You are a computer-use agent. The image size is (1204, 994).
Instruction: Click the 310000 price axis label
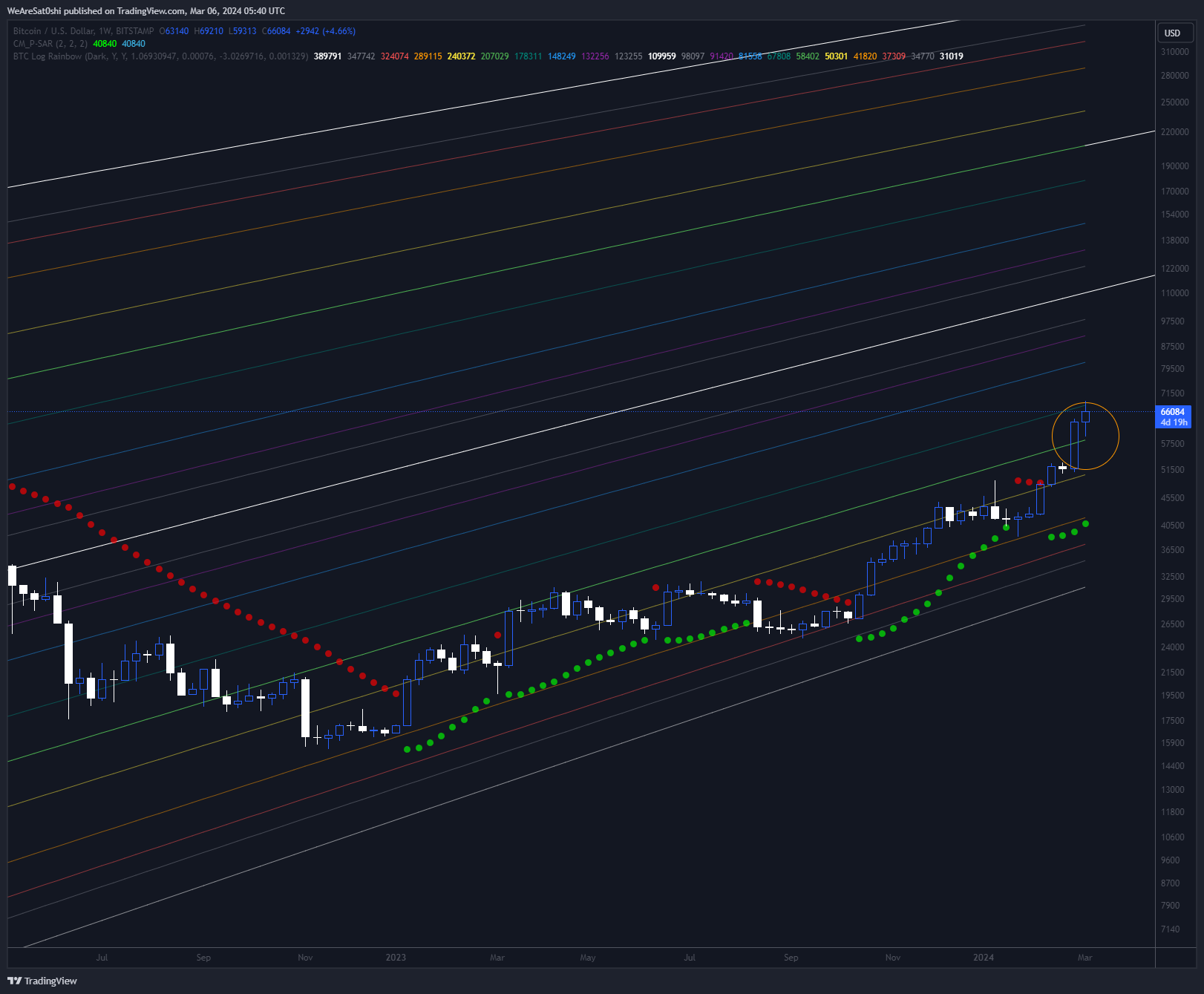click(1175, 52)
